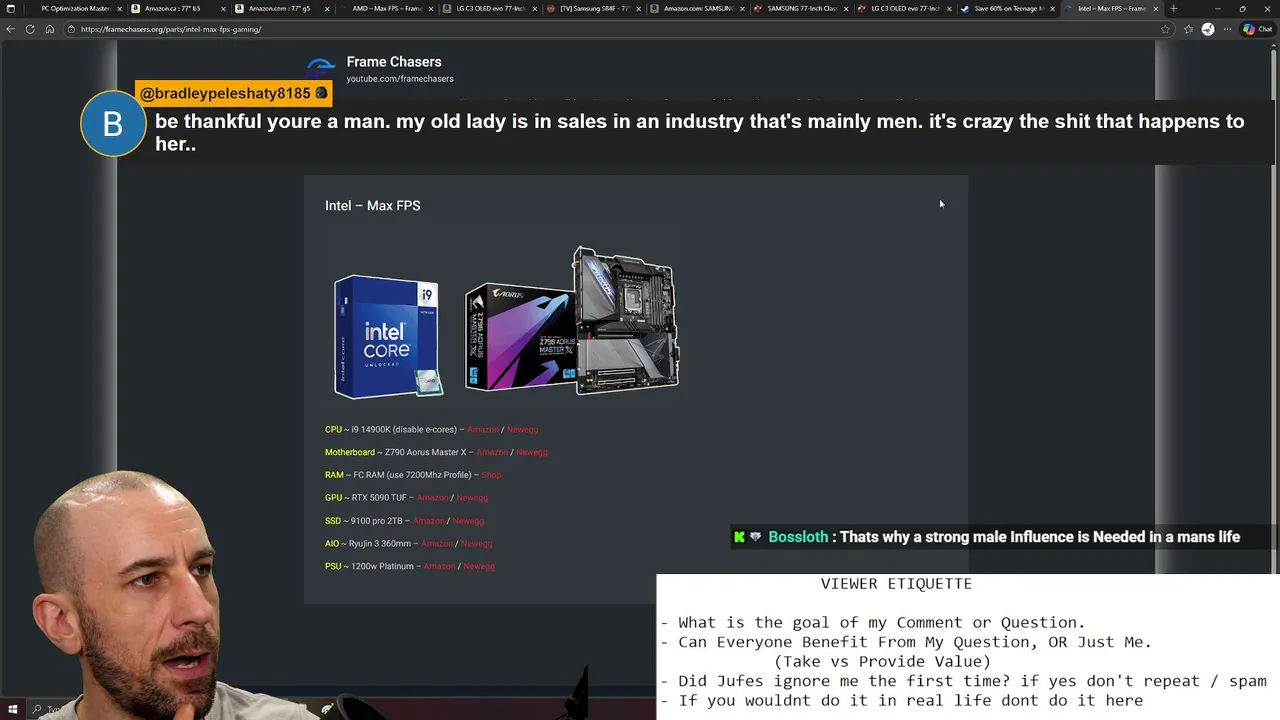Add this page to favorites star
The height and width of the screenshot is (720, 1280).
pyautogui.click(x=1165, y=29)
